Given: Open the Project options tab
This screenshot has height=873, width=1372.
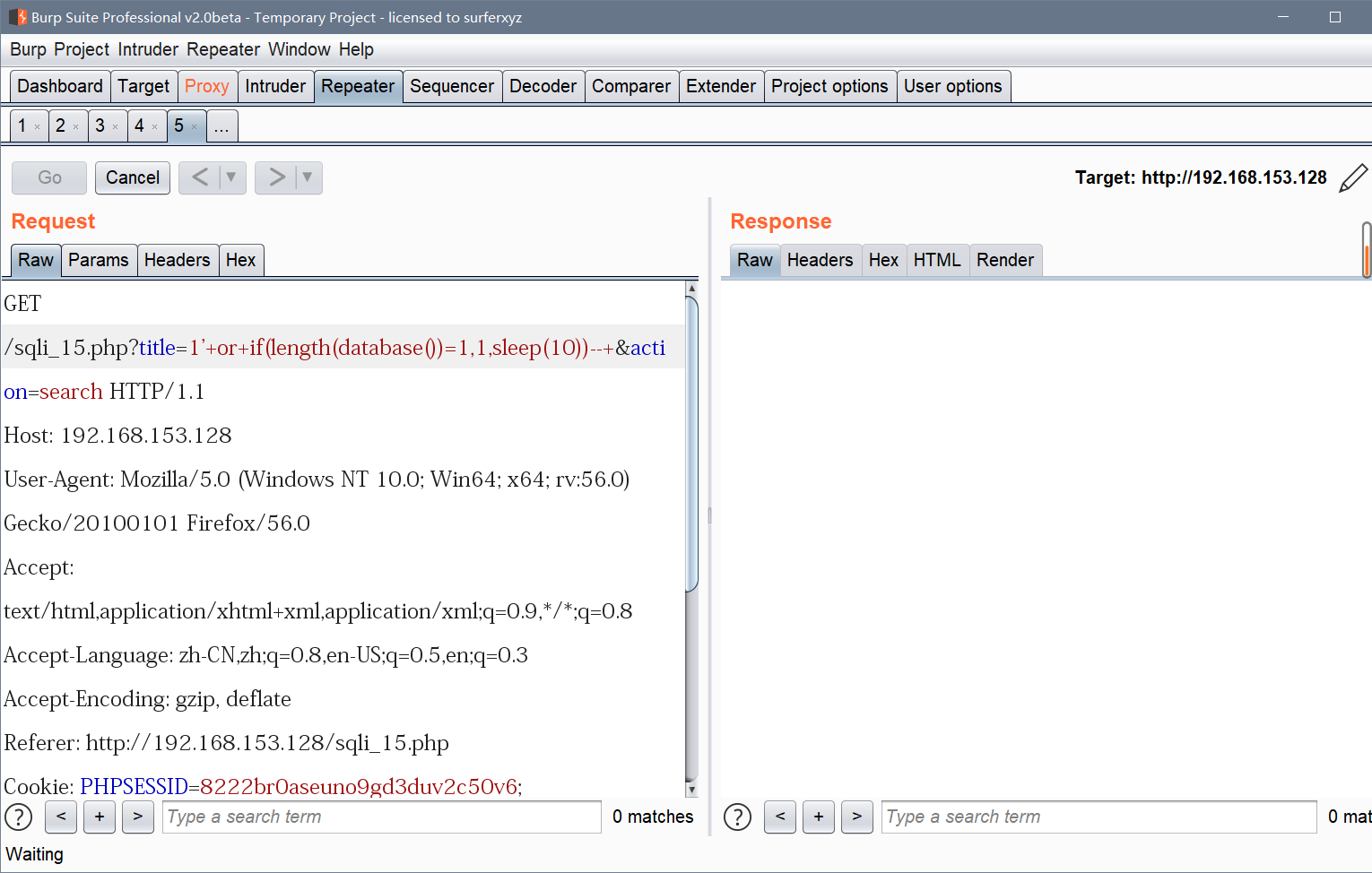Looking at the screenshot, I should [x=829, y=86].
